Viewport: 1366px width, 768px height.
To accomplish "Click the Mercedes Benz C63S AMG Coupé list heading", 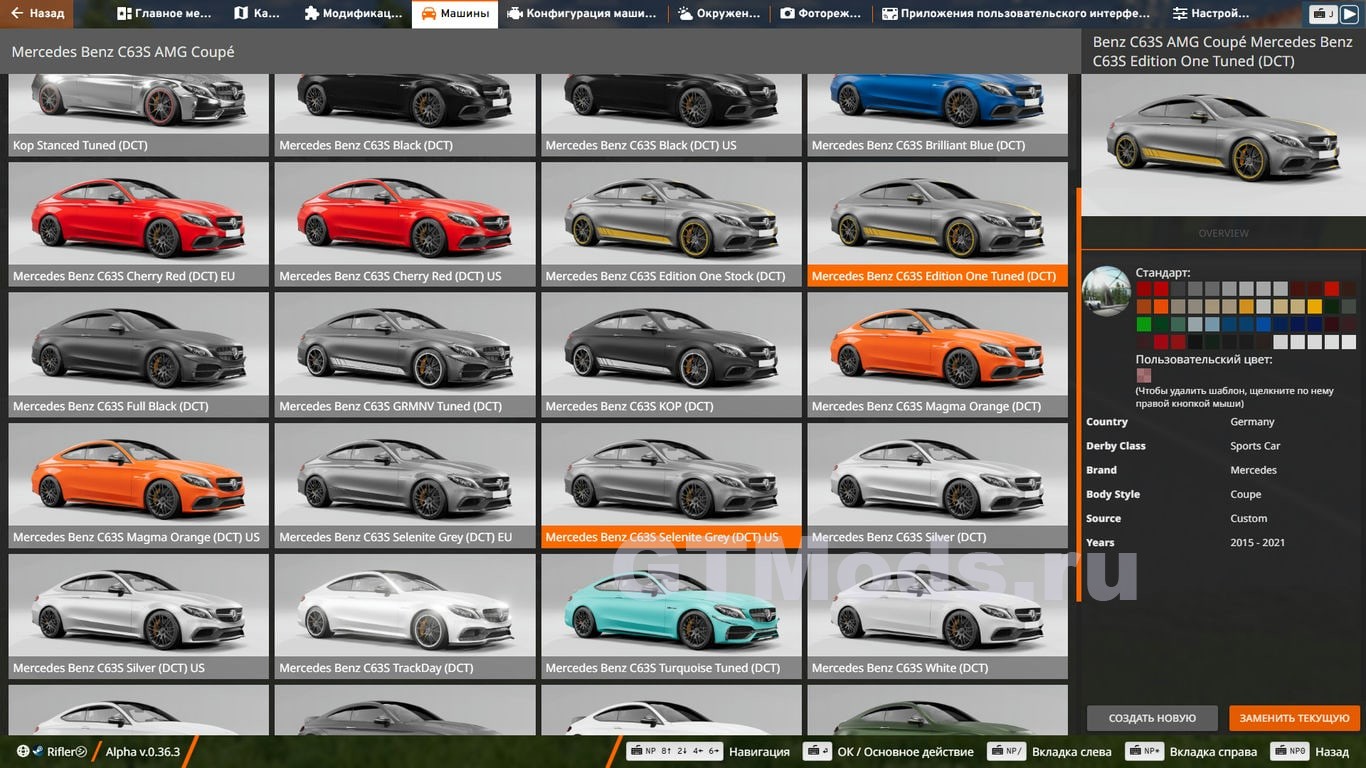I will 123,52.
